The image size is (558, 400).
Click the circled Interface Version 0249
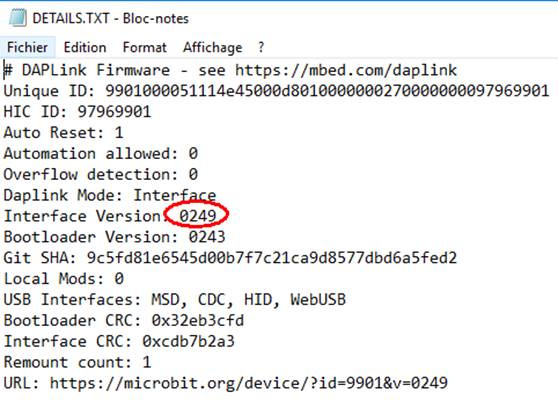pyautogui.click(x=198, y=216)
